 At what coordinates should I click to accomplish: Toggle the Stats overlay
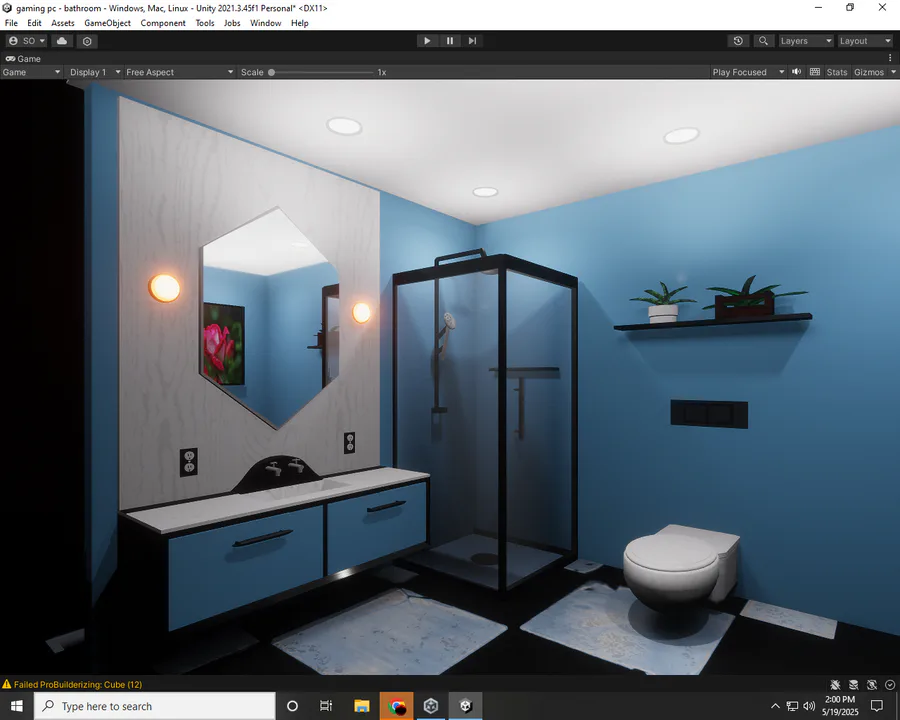pyautogui.click(x=836, y=72)
